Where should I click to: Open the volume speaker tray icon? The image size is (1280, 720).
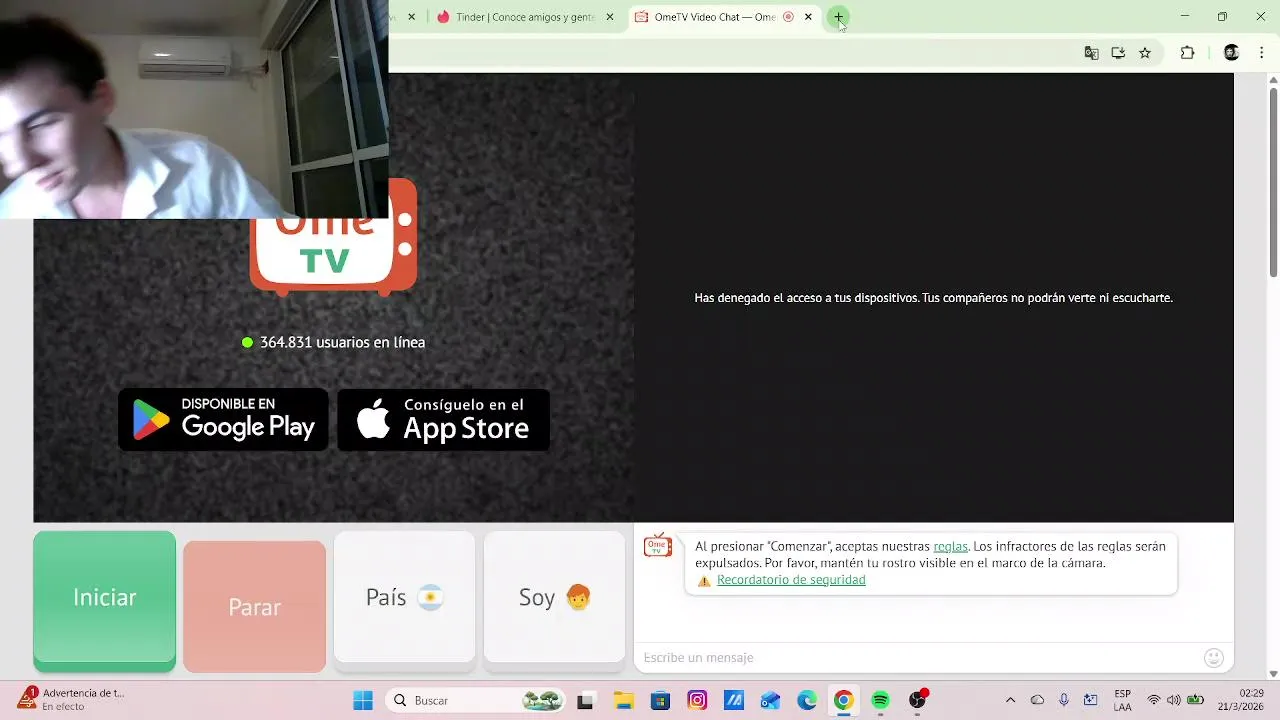pos(1174,700)
